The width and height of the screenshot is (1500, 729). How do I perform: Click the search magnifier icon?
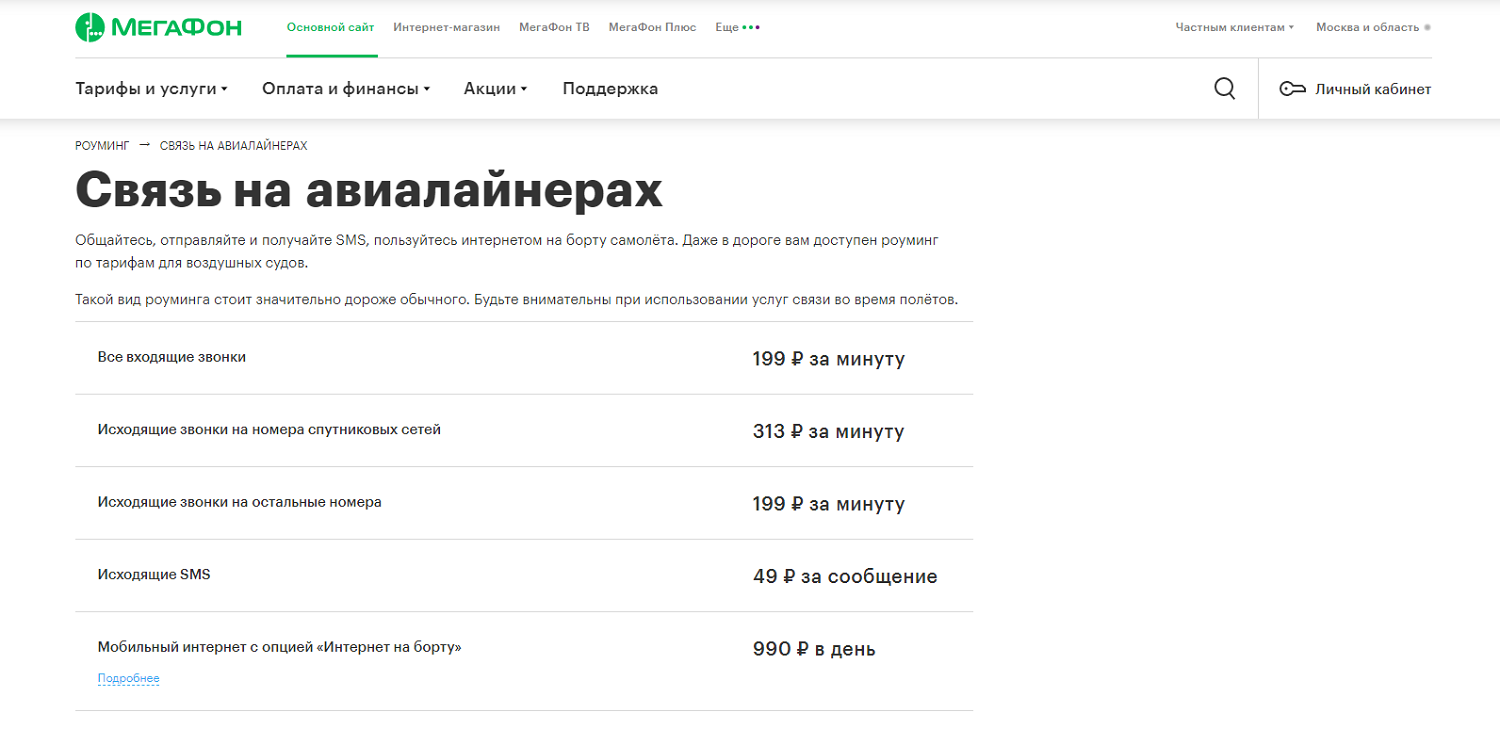(x=1224, y=89)
